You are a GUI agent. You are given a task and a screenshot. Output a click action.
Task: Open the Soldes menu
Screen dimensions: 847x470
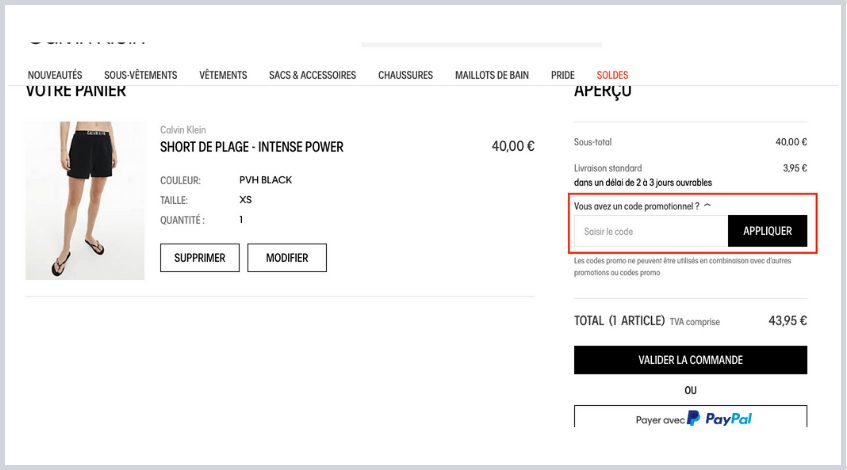pos(612,75)
